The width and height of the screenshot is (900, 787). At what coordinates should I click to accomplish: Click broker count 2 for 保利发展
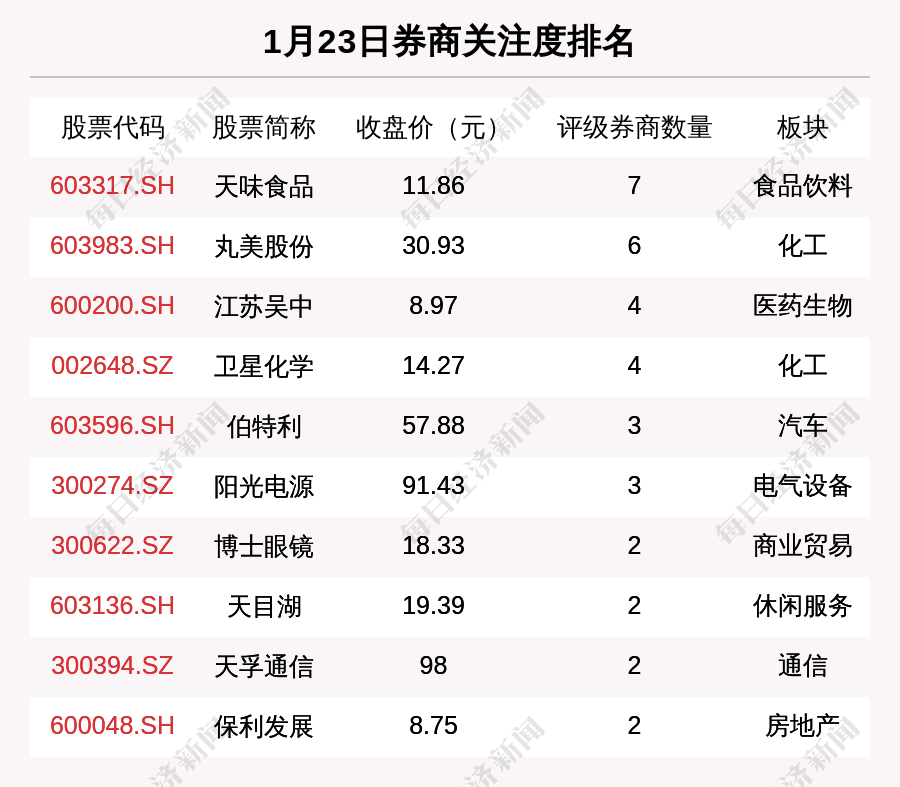pos(634,726)
